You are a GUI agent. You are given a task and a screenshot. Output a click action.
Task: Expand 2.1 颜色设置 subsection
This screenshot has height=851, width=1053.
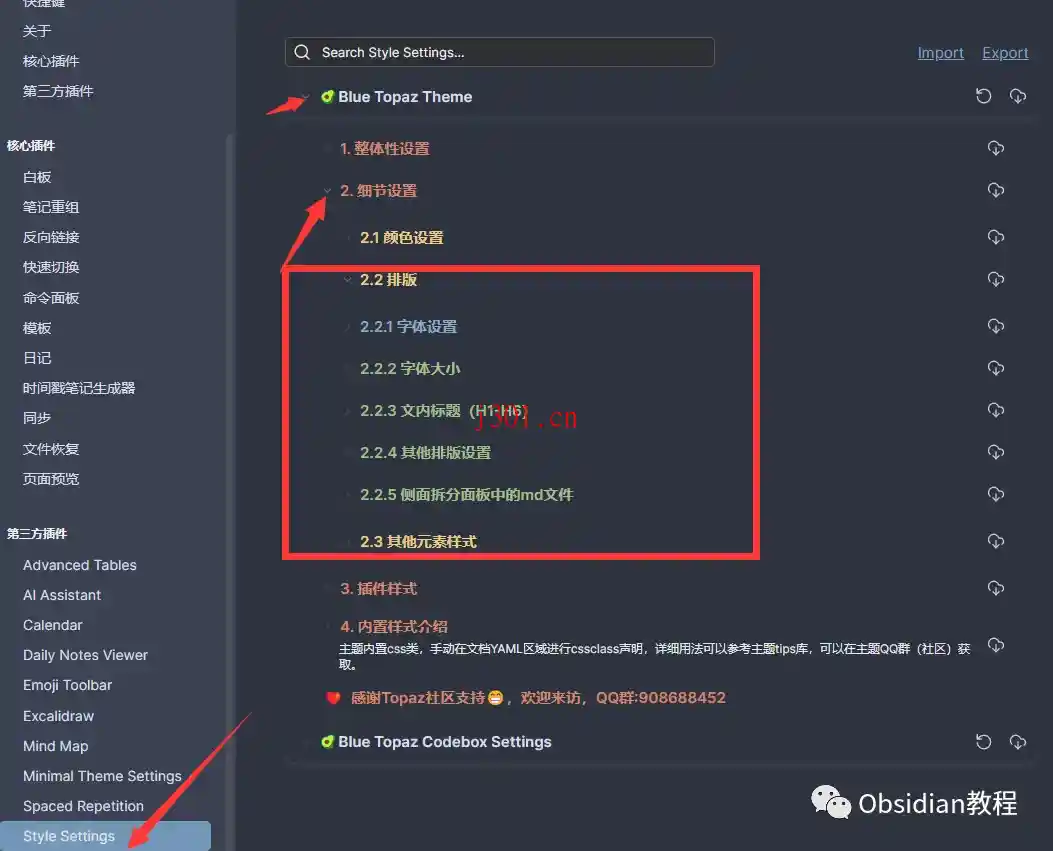(348, 238)
